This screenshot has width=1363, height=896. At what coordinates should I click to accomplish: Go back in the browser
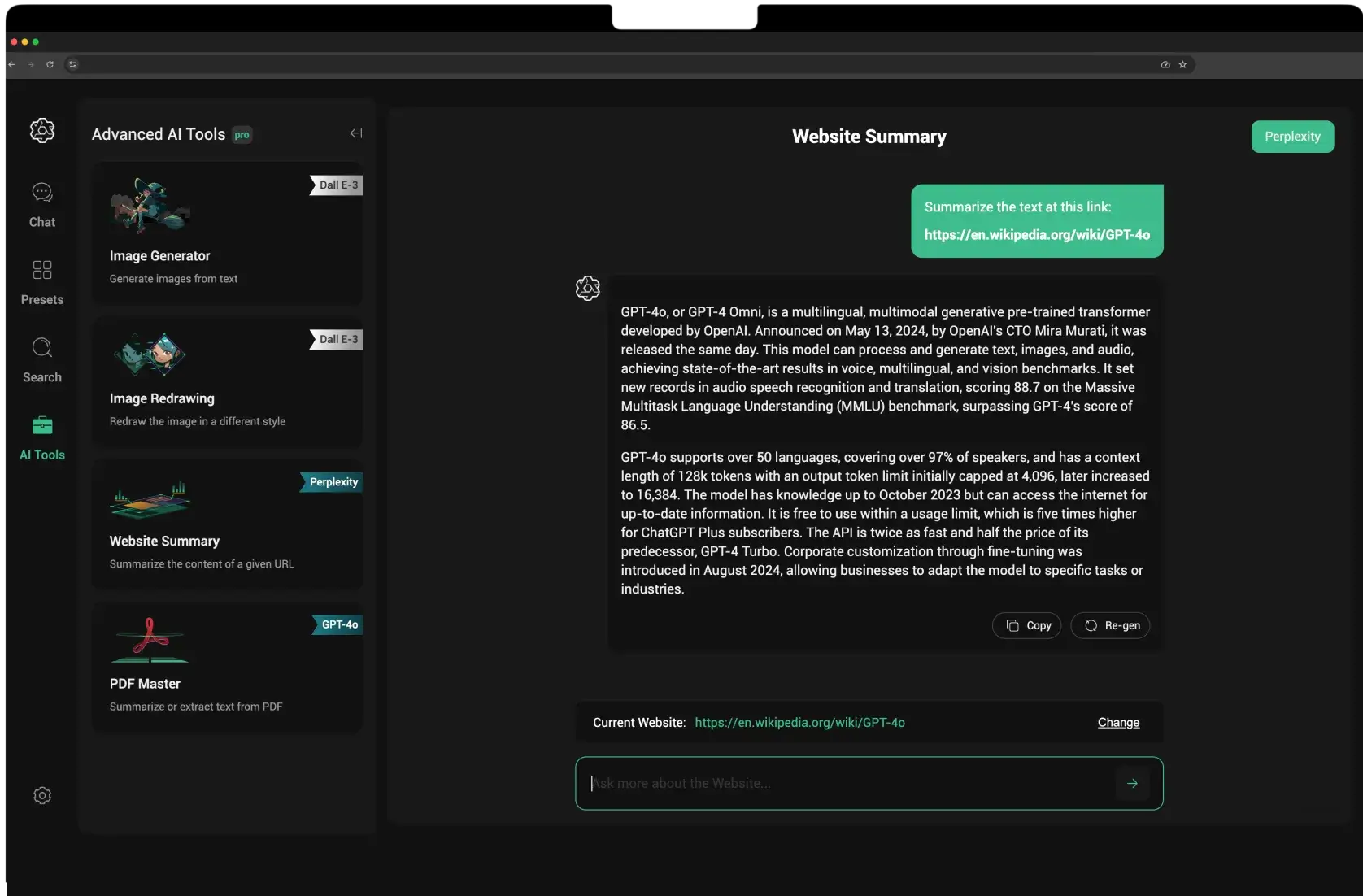(x=12, y=64)
